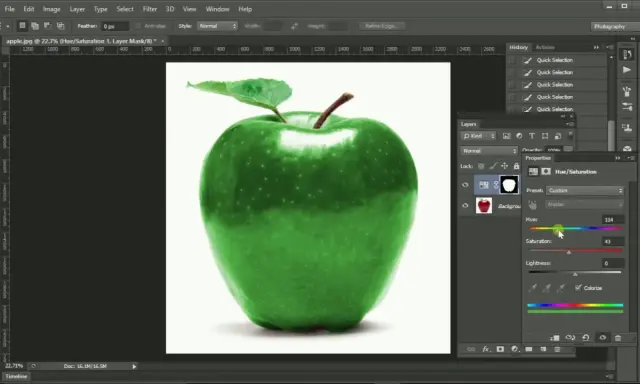Click the Masks icon in Properties panel
The width and height of the screenshot is (640, 384).
point(546,172)
